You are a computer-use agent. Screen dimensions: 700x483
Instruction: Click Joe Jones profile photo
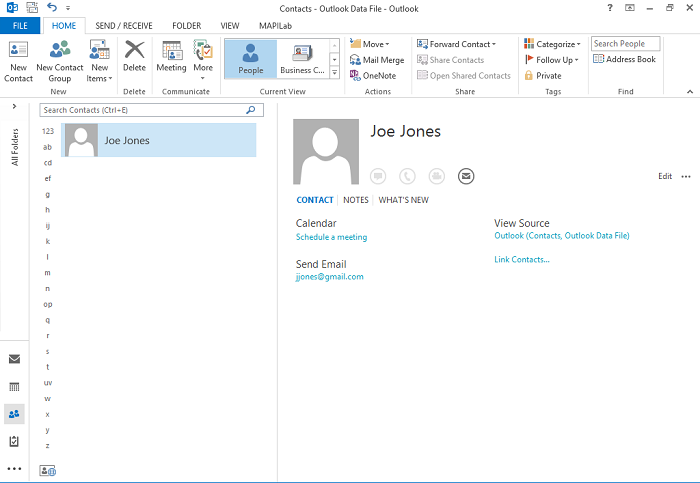tap(326, 152)
